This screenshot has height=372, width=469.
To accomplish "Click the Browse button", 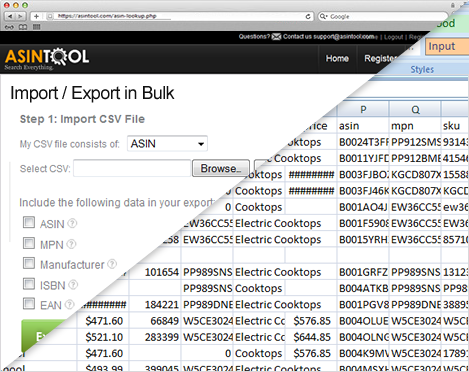I will 221,168.
